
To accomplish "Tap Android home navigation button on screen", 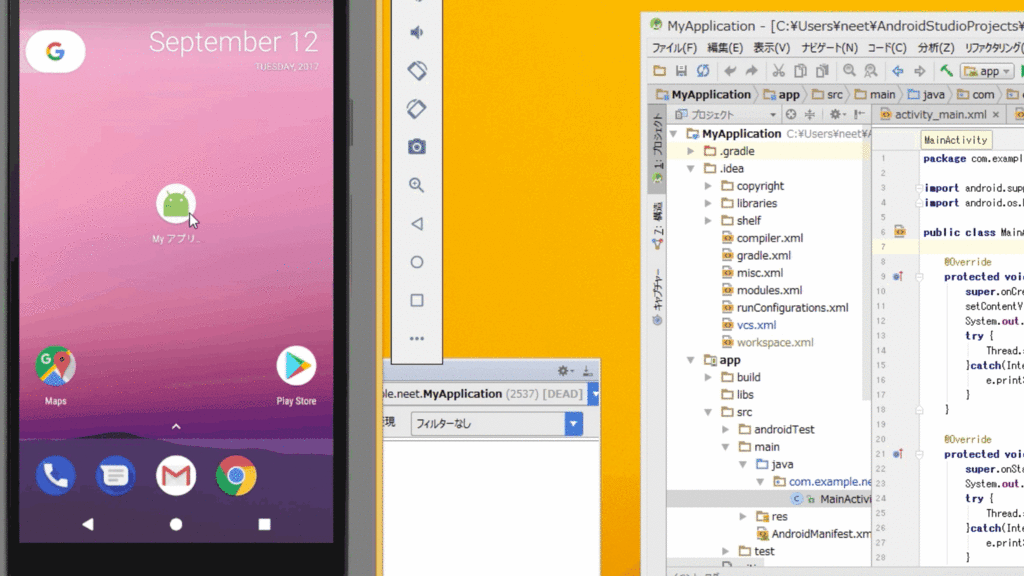I will tap(176, 524).
